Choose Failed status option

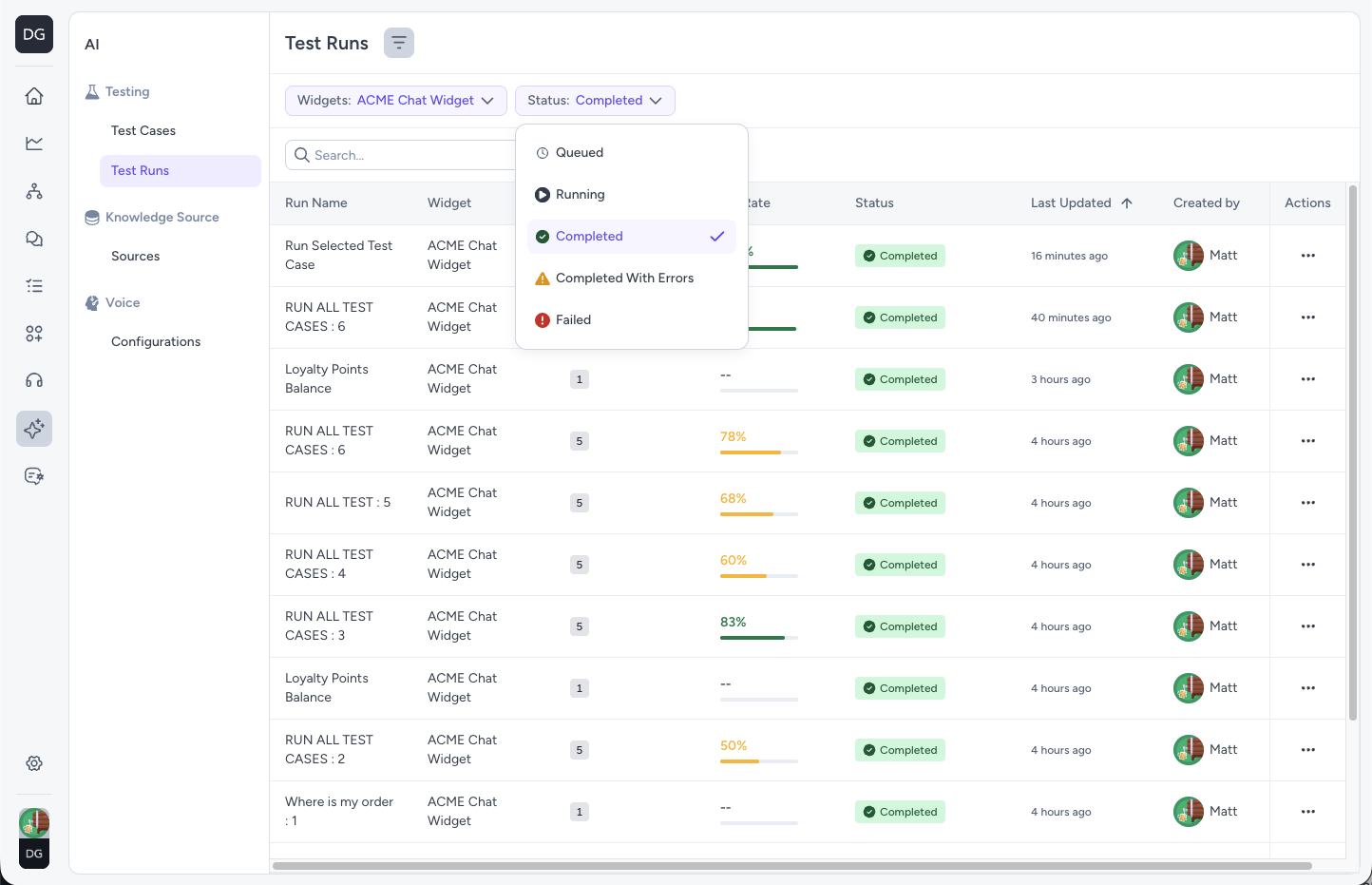[632, 320]
